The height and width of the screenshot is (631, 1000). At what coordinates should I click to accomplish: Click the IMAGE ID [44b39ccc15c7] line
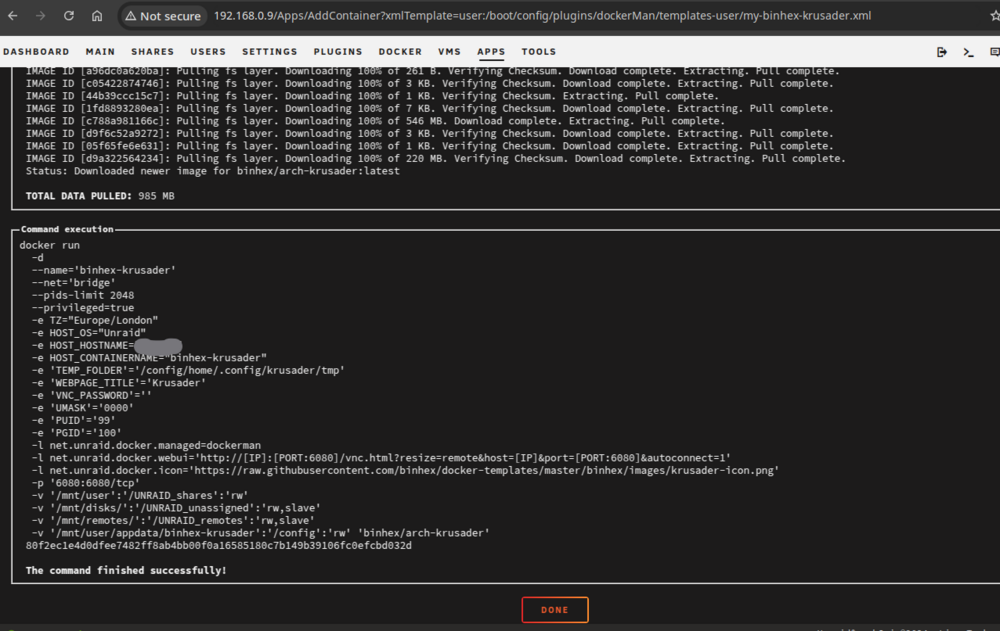tap(372, 96)
